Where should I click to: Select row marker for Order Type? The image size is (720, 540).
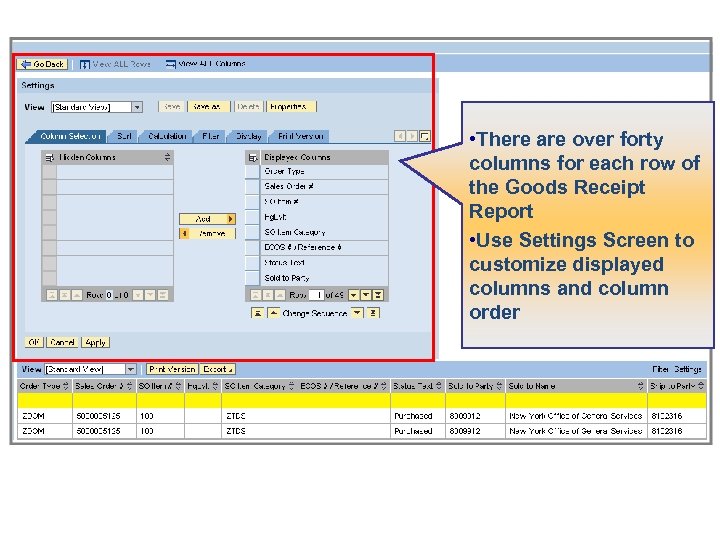tap(253, 171)
